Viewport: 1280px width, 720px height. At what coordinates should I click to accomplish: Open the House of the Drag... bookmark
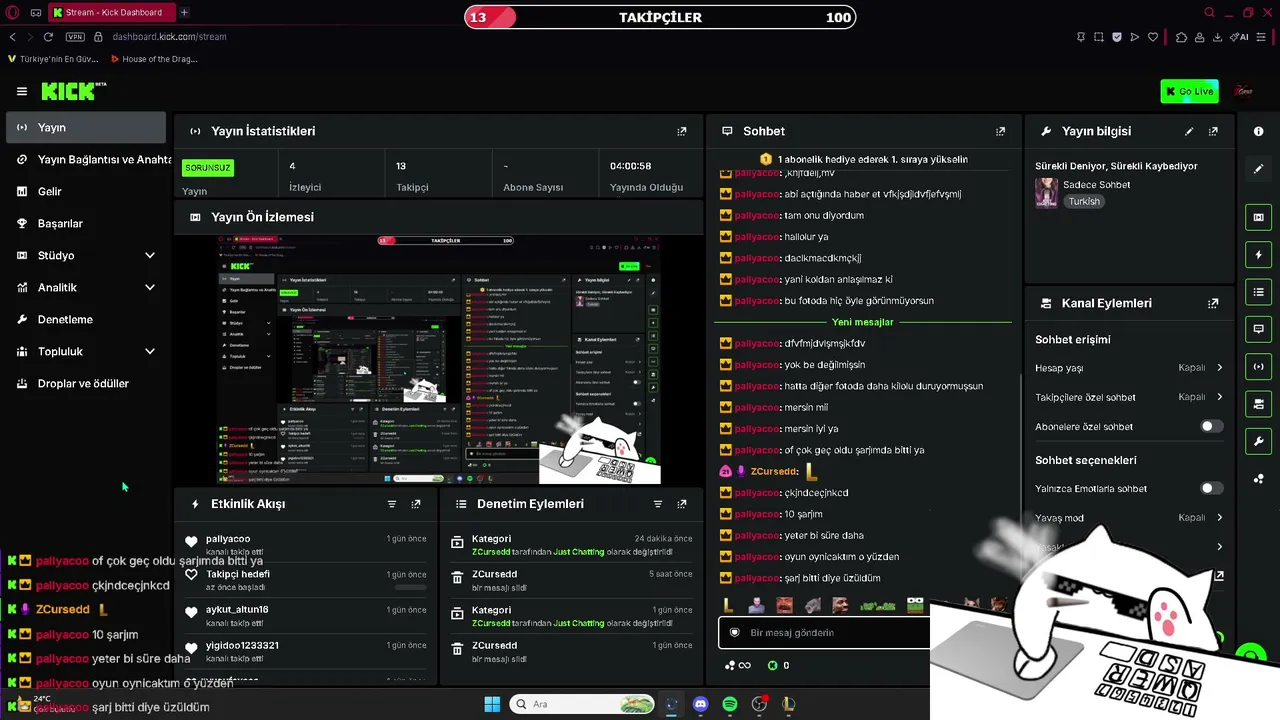[153, 59]
